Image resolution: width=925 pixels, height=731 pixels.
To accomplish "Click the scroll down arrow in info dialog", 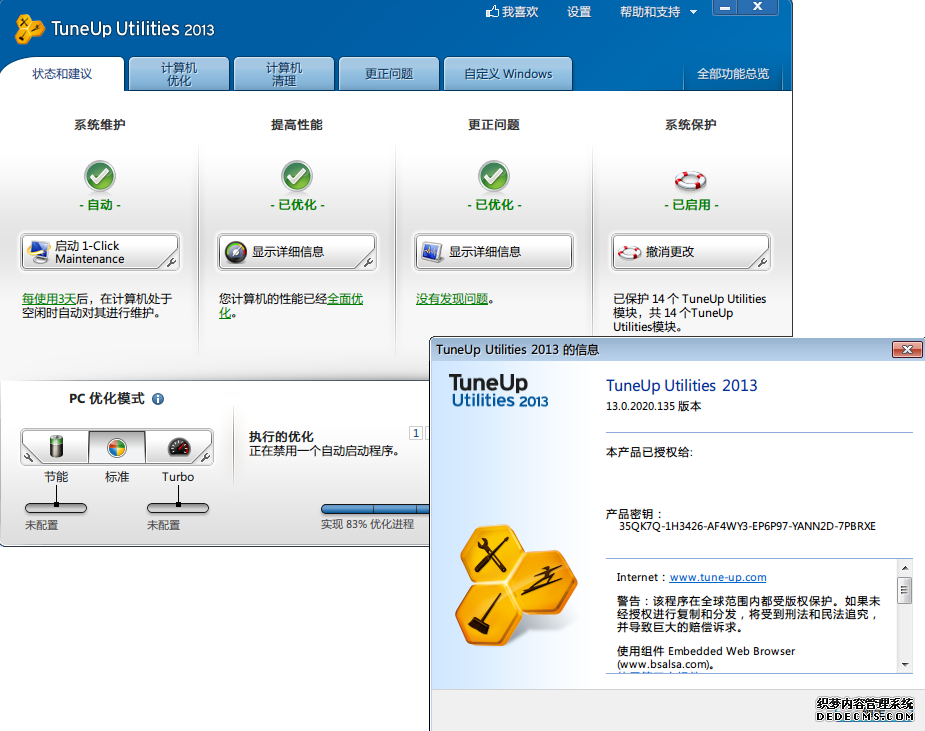I will 905,665.
